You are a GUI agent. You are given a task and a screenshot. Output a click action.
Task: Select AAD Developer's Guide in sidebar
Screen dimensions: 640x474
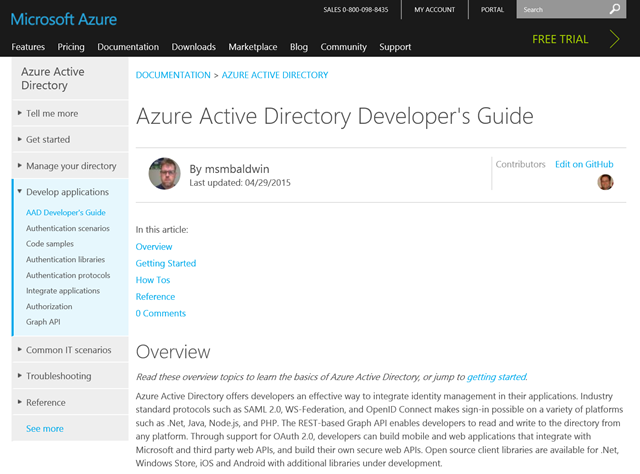coord(66,213)
